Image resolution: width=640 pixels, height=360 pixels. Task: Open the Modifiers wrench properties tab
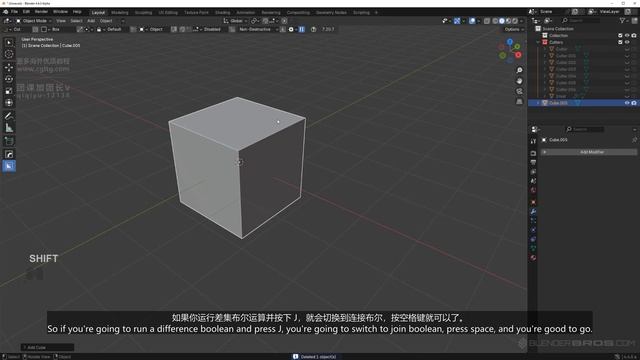533,211
